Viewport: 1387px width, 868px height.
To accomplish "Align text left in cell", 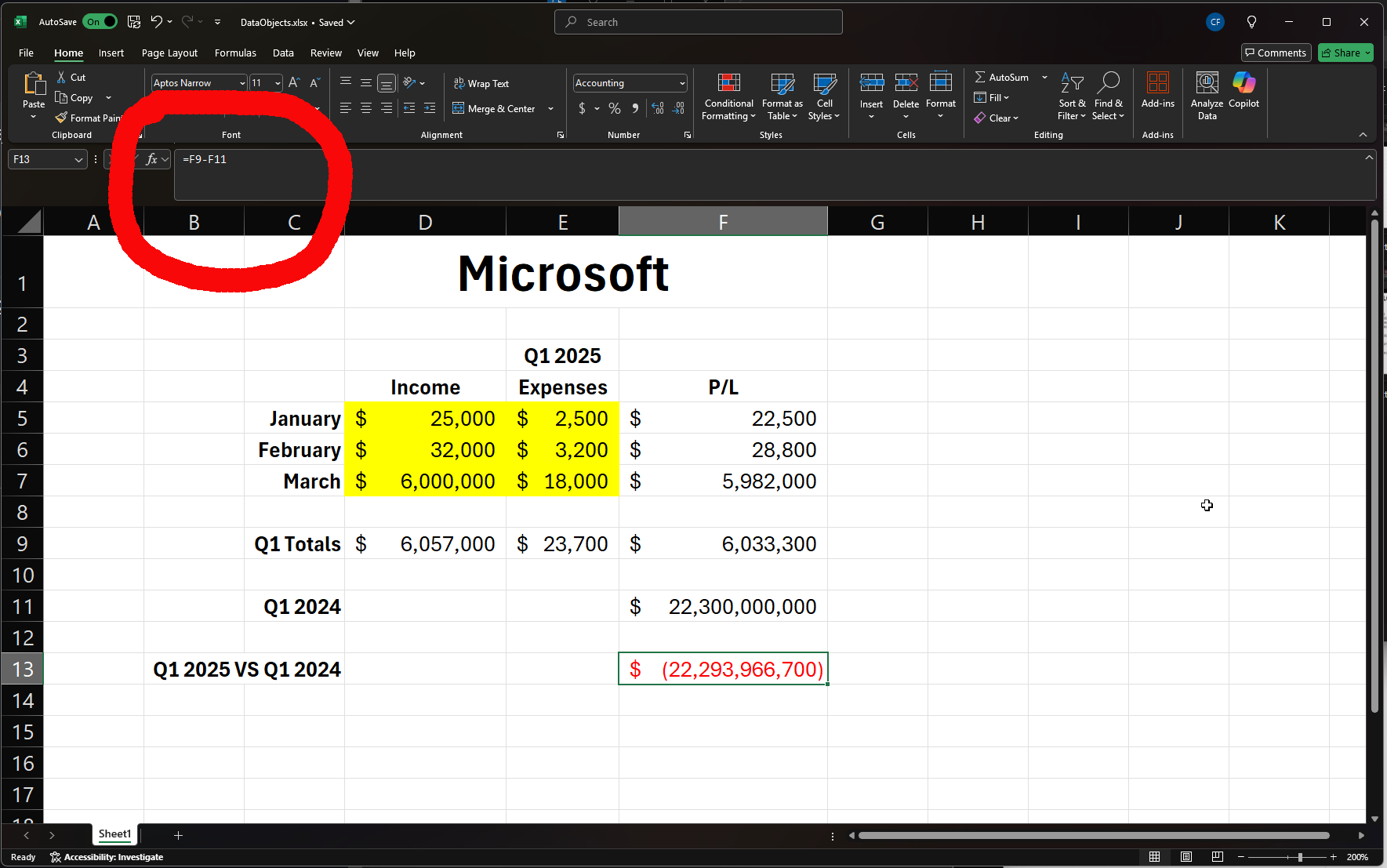I will 346,108.
